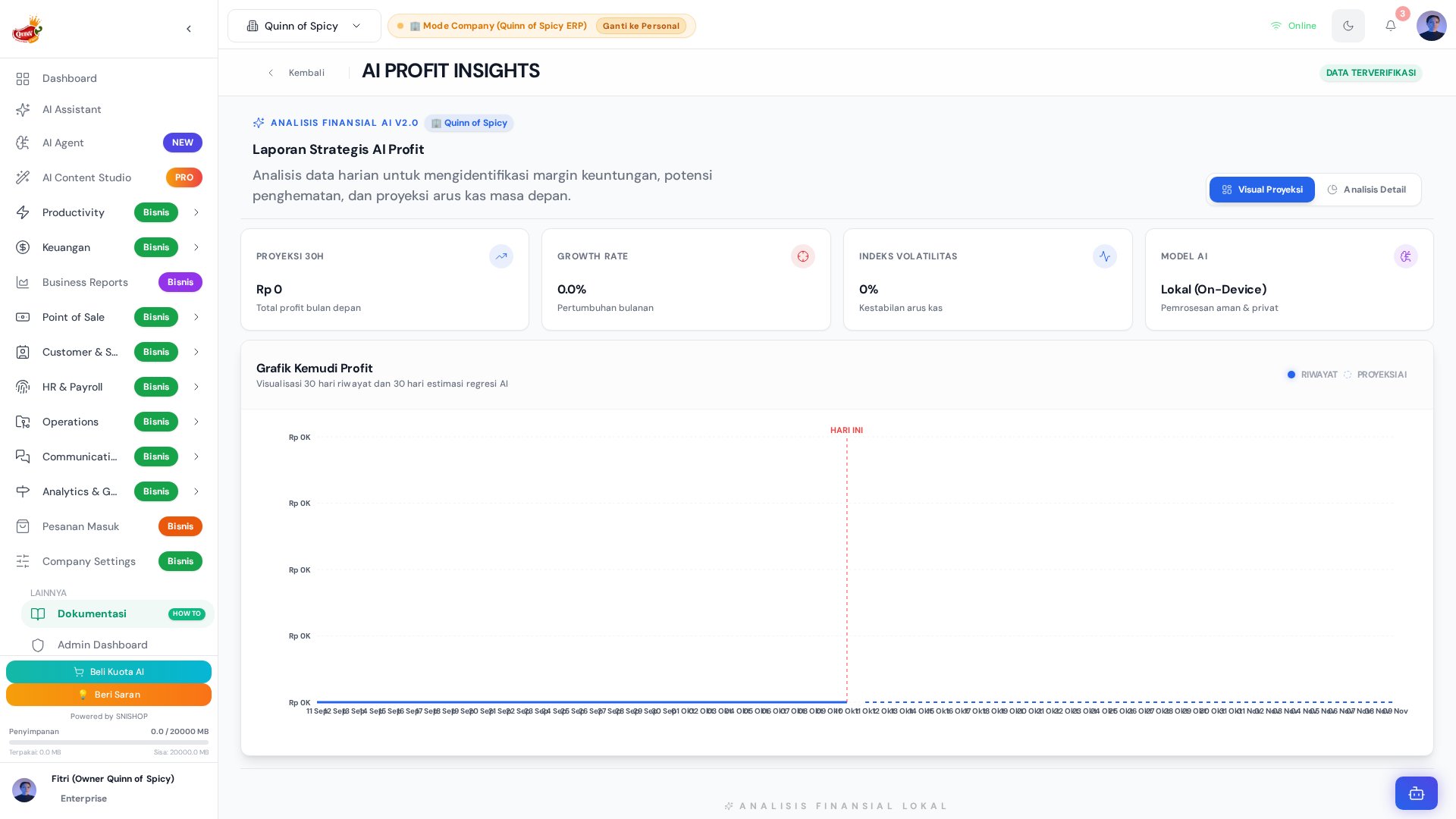Click Beri Saran button
The height and width of the screenshot is (819, 1456).
108,695
